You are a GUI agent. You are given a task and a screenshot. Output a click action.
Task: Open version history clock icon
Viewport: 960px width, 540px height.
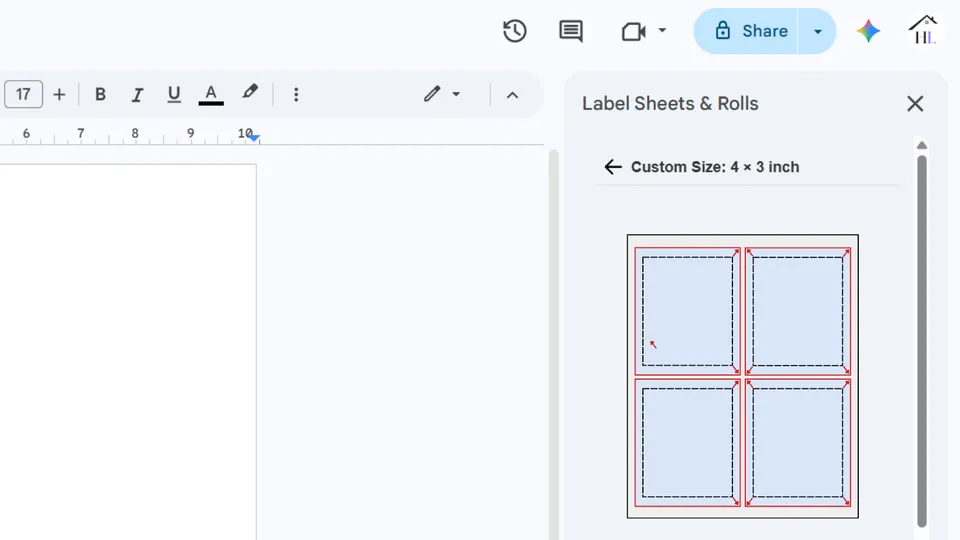(514, 31)
